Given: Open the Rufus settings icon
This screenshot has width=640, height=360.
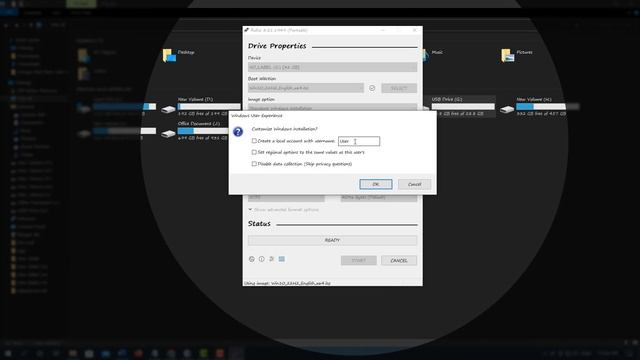Looking at the screenshot, I should pyautogui.click(x=271, y=259).
